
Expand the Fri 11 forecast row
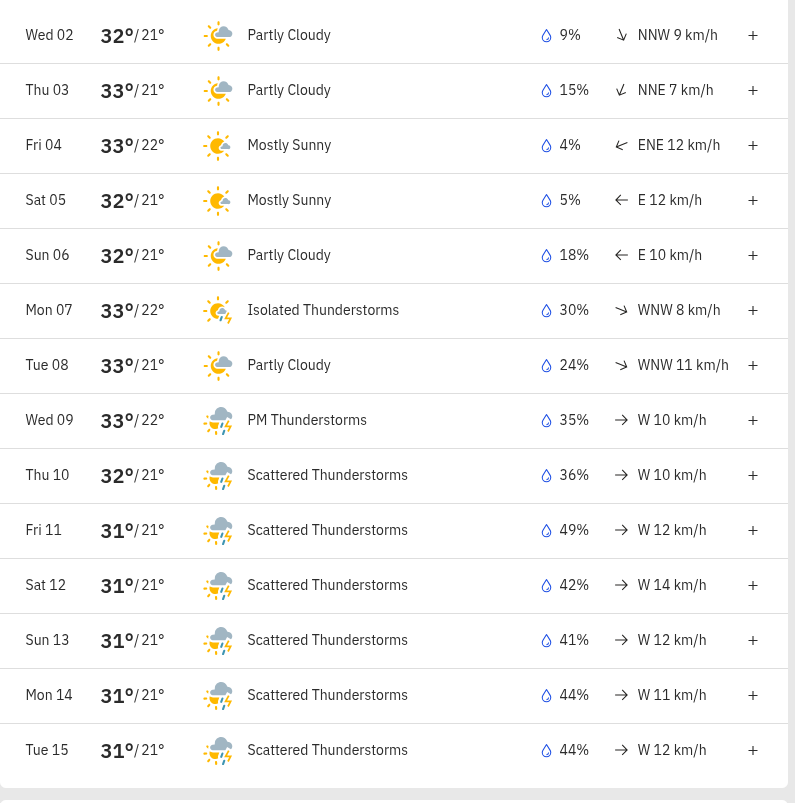pos(752,531)
